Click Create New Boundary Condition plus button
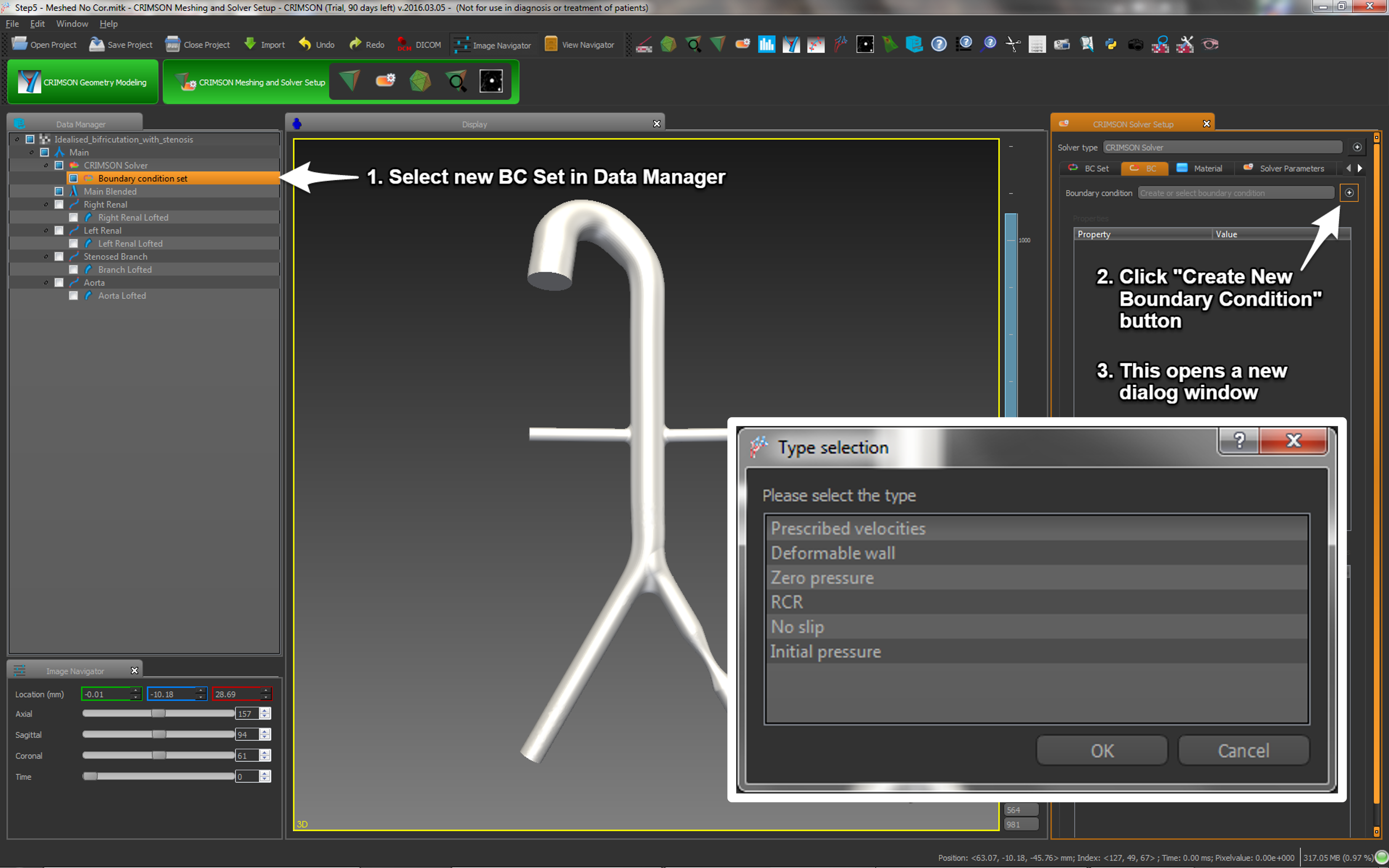The image size is (1389, 868). [x=1349, y=193]
